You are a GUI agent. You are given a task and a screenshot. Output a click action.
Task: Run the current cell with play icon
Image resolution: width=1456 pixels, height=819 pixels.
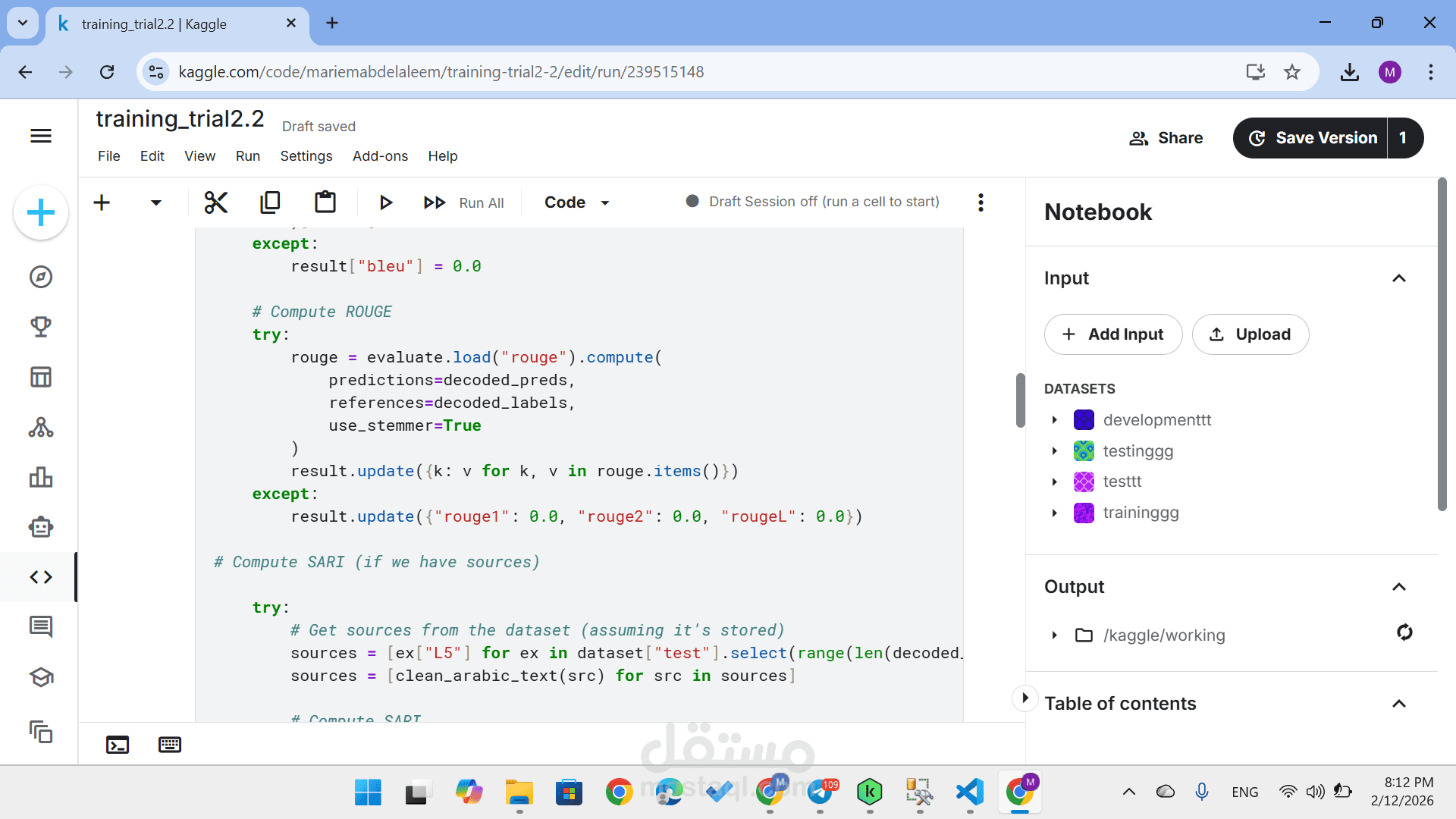tap(385, 202)
